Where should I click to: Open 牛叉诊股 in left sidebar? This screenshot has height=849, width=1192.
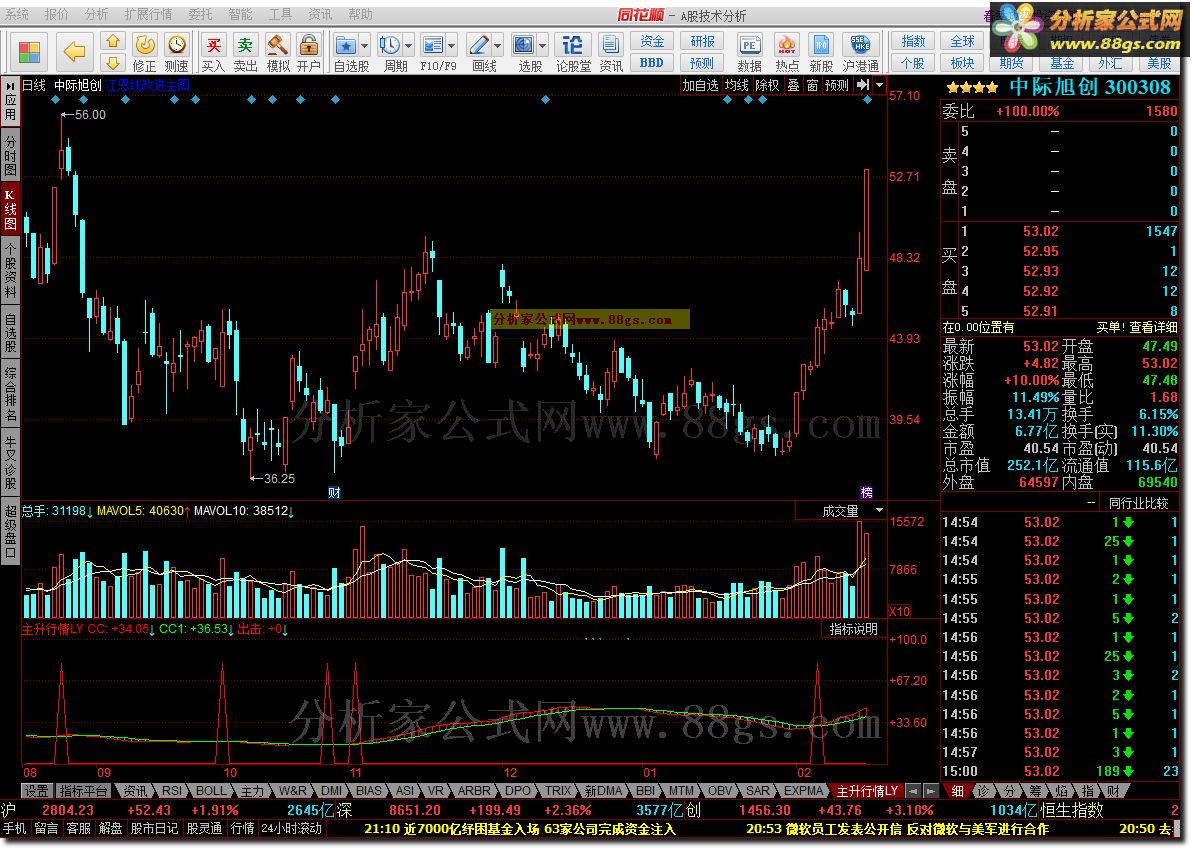[10, 462]
